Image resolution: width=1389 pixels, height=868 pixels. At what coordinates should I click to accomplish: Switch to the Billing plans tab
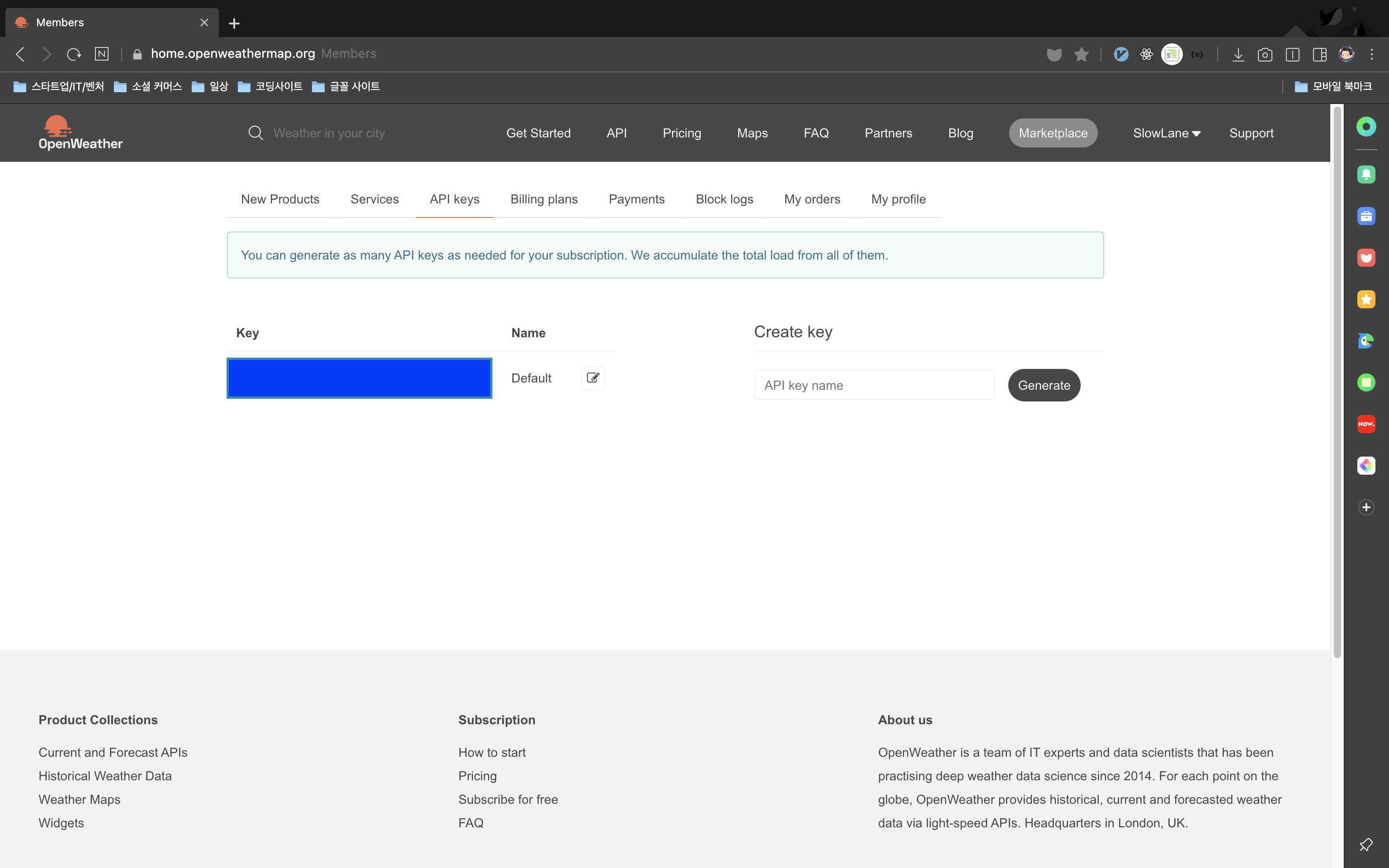543,199
